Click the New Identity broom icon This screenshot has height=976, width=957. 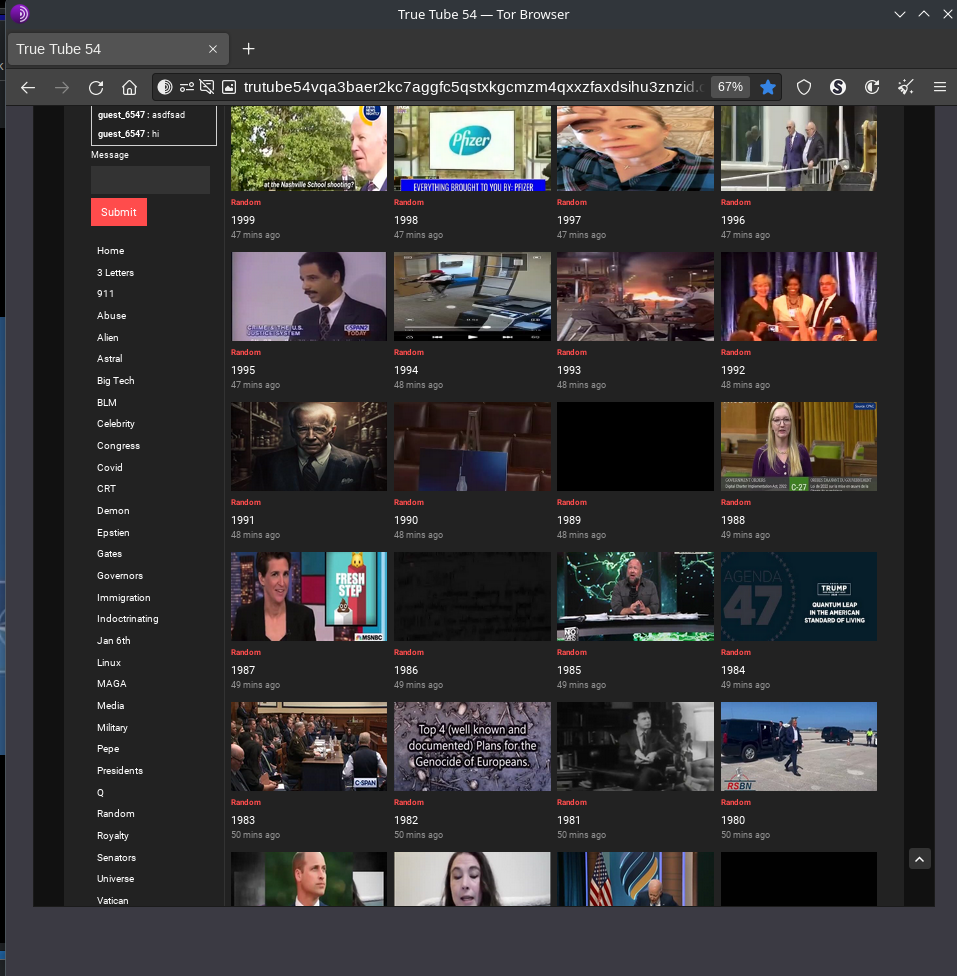pyautogui.click(x=906, y=87)
